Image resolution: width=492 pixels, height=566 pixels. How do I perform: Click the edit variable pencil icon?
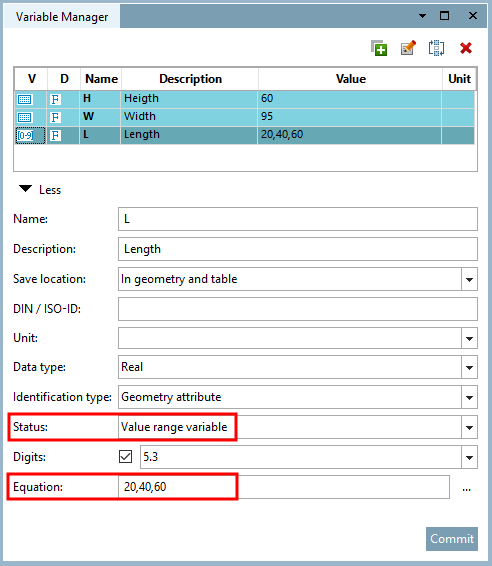click(x=408, y=48)
